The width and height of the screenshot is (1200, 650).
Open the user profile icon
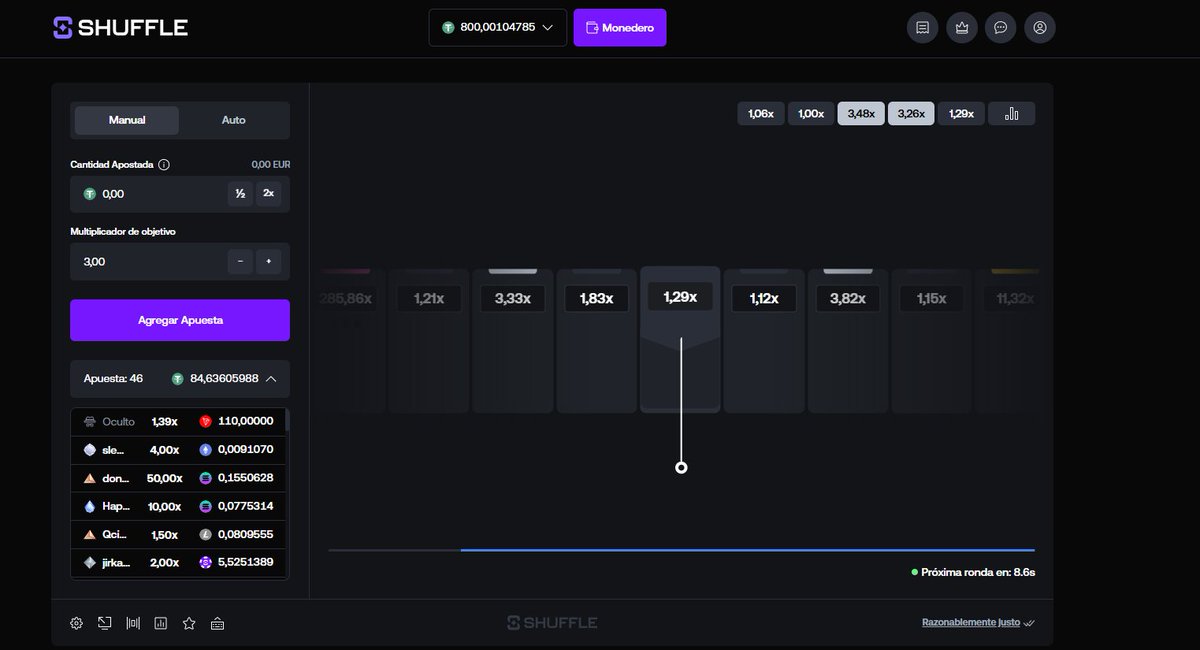point(1040,28)
